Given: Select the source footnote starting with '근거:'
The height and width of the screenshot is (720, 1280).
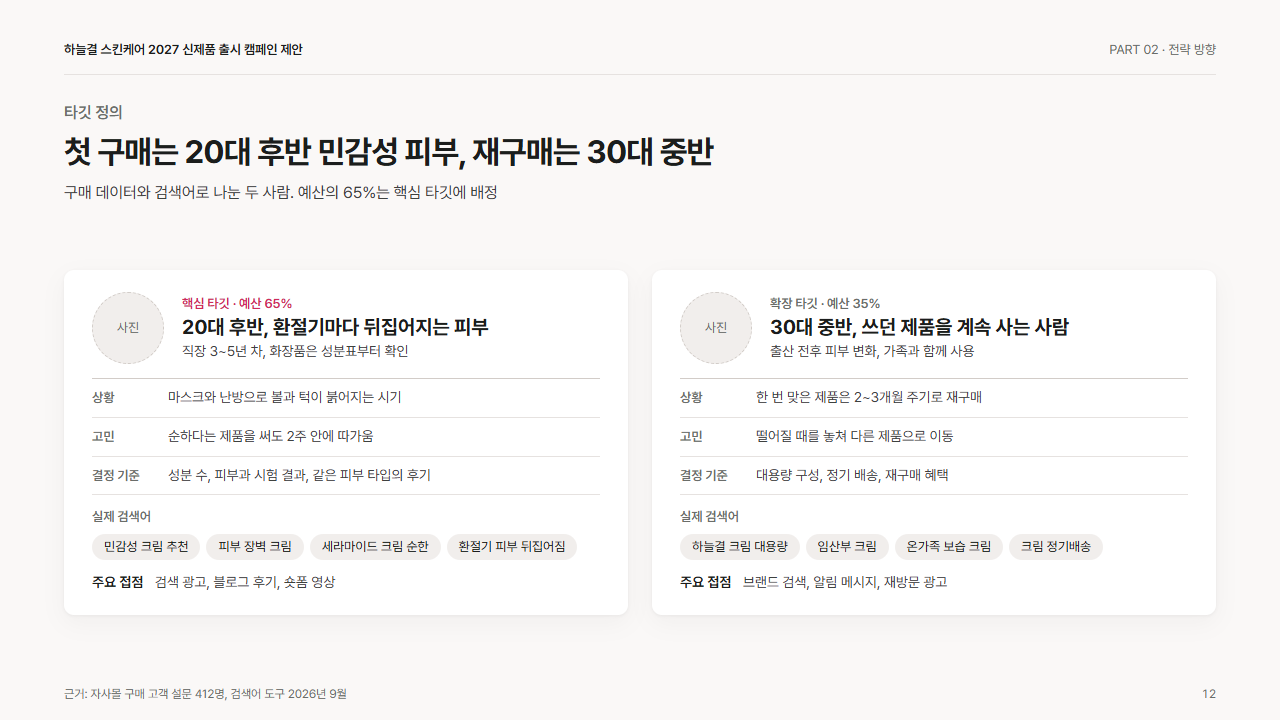Looking at the screenshot, I should [x=206, y=694].
